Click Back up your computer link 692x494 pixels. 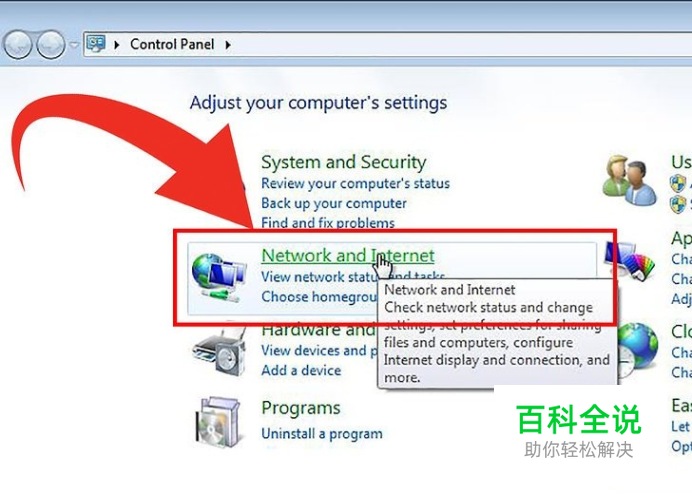coord(334,203)
